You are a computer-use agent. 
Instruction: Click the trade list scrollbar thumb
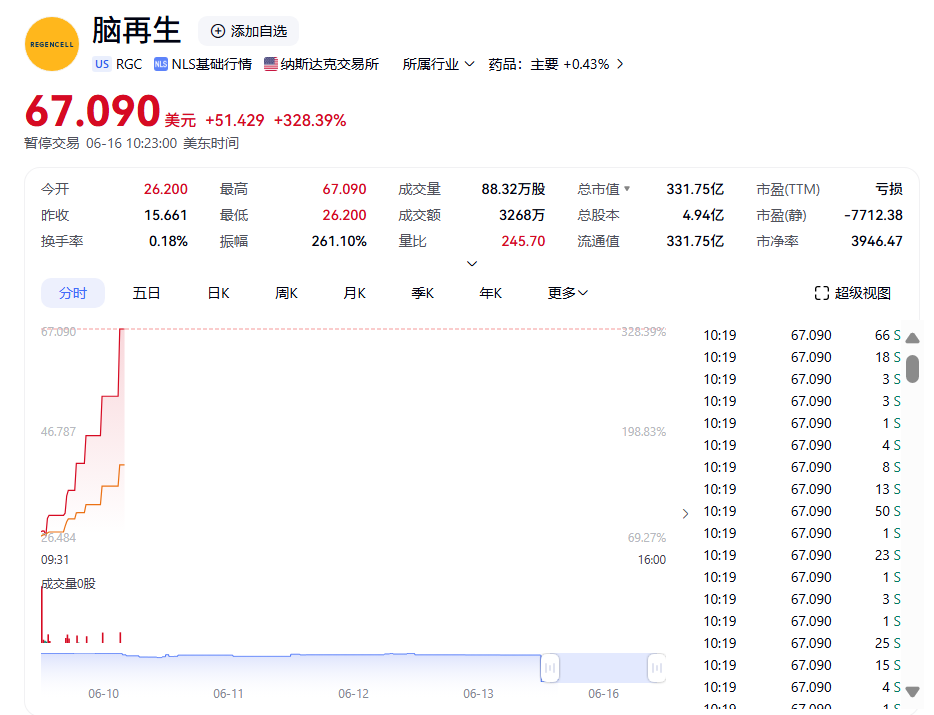(x=912, y=367)
